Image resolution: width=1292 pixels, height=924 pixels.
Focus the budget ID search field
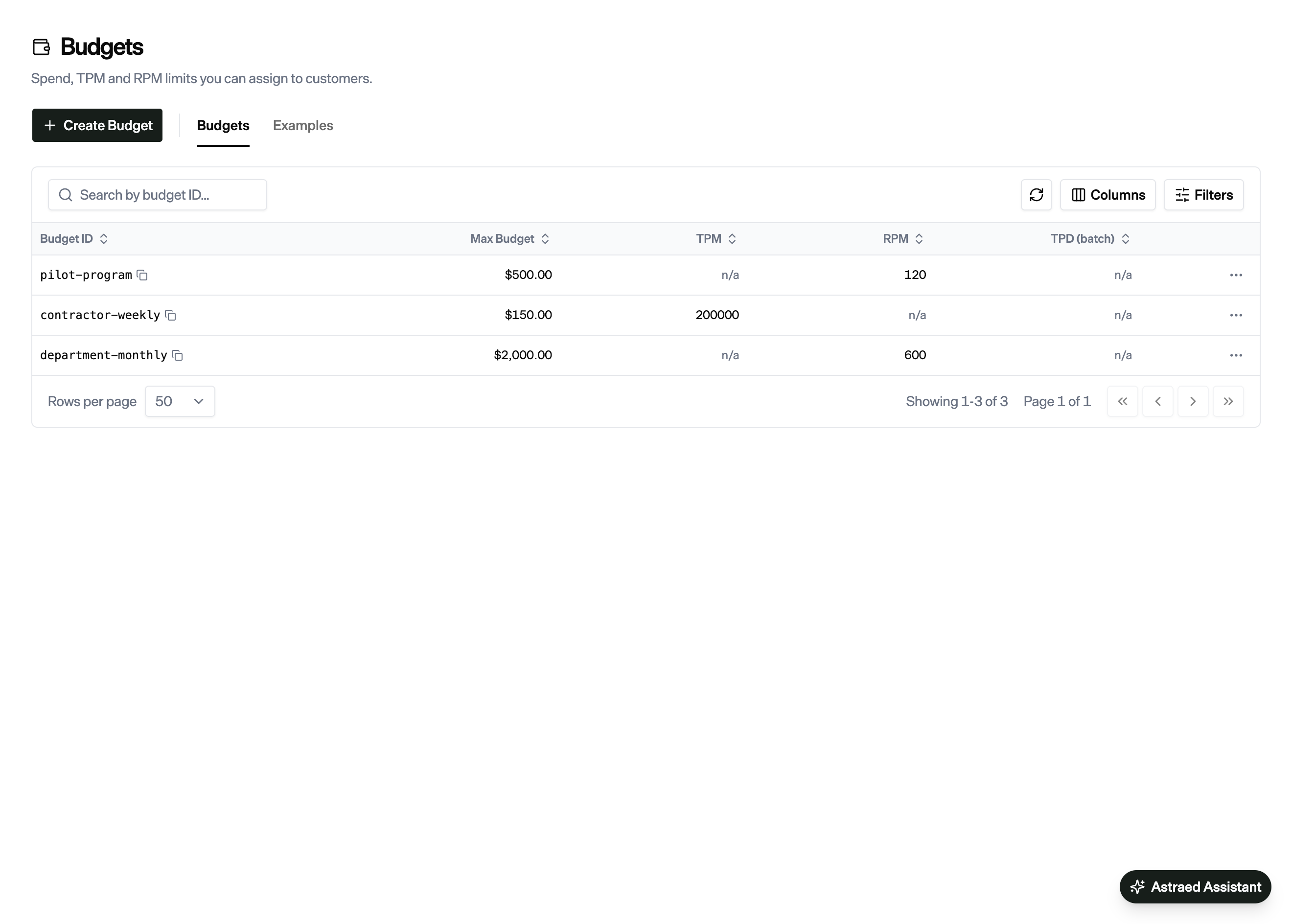coord(158,195)
